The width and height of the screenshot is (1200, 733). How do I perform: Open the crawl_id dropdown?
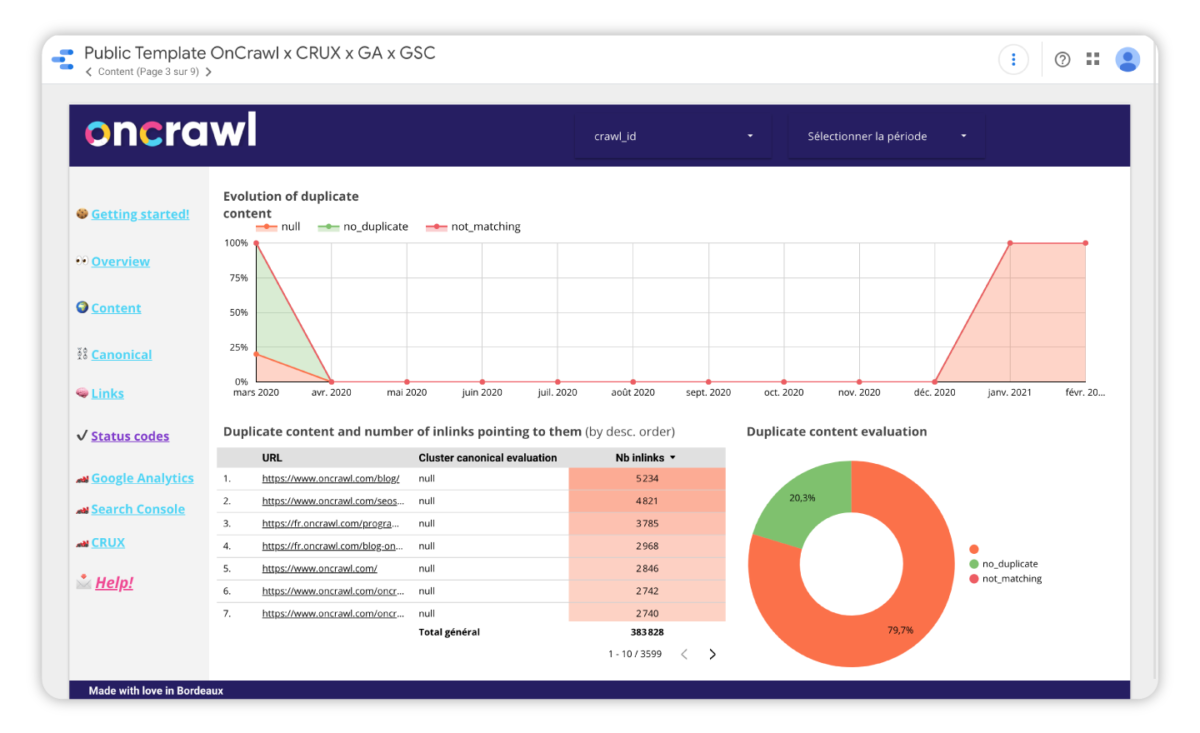673,136
